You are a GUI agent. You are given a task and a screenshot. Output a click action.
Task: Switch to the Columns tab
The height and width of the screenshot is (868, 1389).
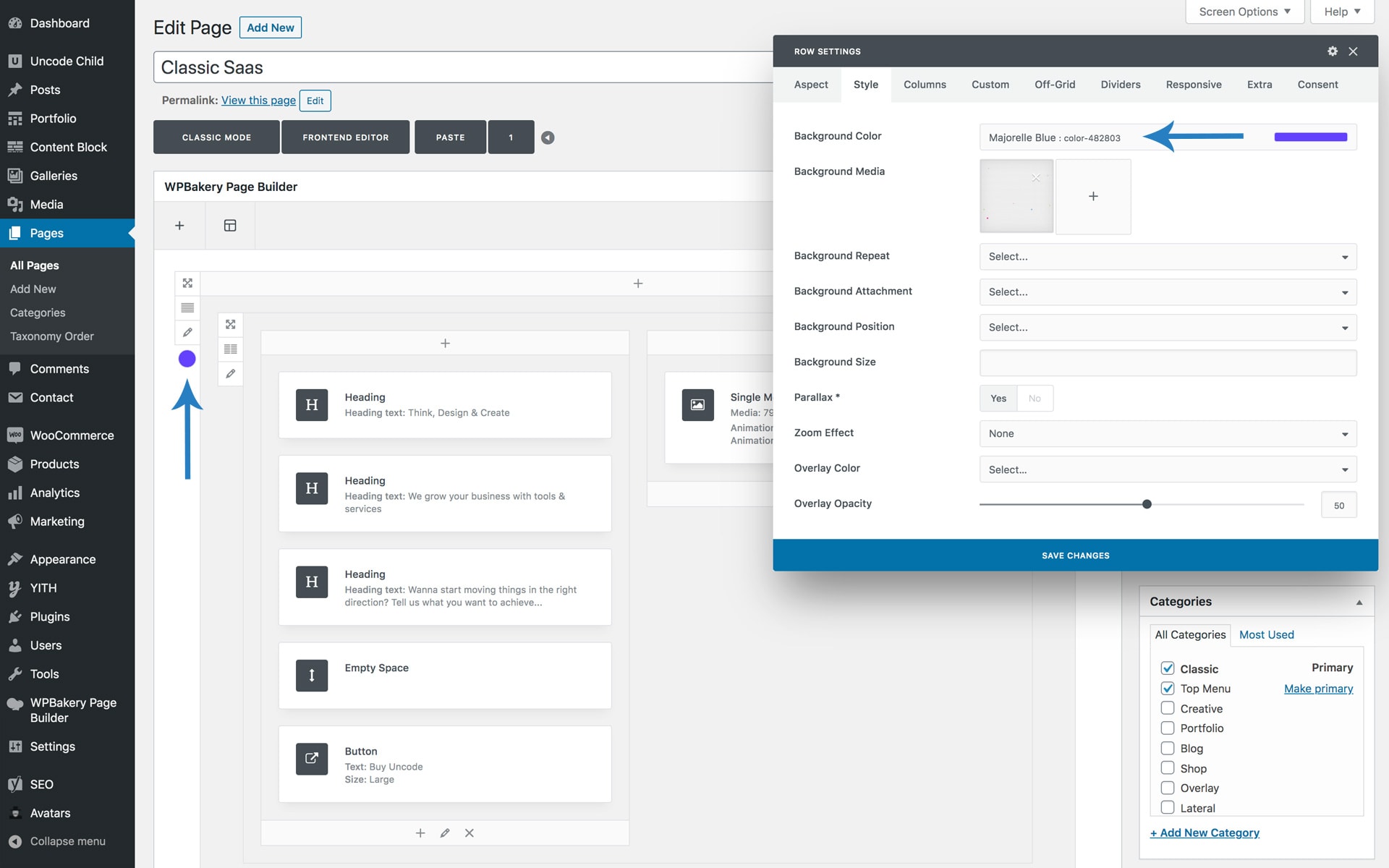(924, 85)
